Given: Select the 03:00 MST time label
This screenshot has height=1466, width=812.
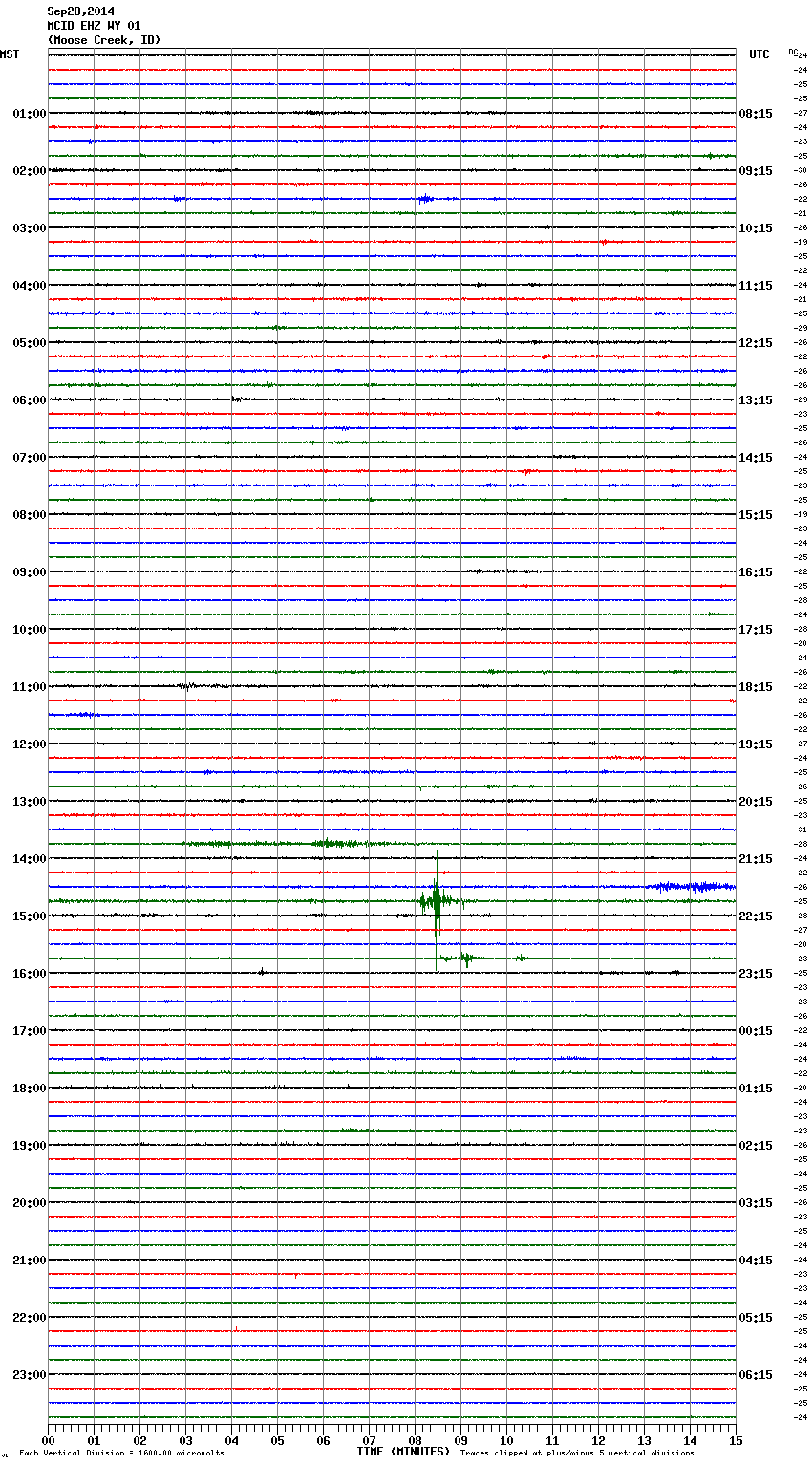Looking at the screenshot, I should (x=30, y=228).
